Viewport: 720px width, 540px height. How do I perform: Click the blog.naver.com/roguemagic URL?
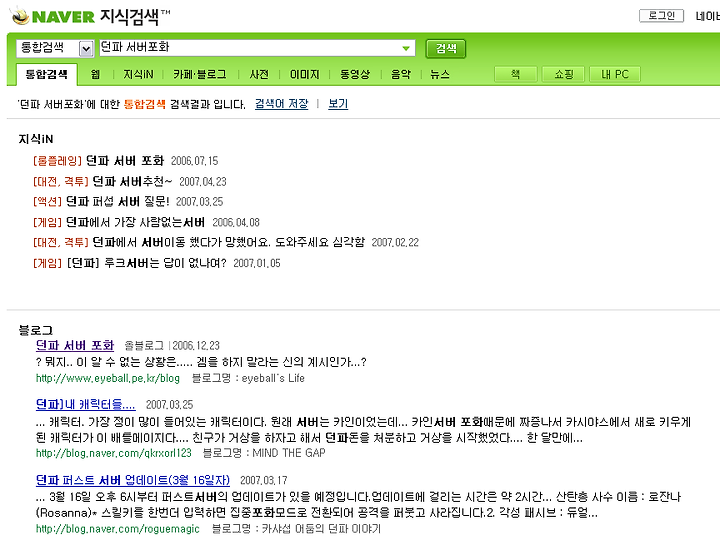pos(118,529)
